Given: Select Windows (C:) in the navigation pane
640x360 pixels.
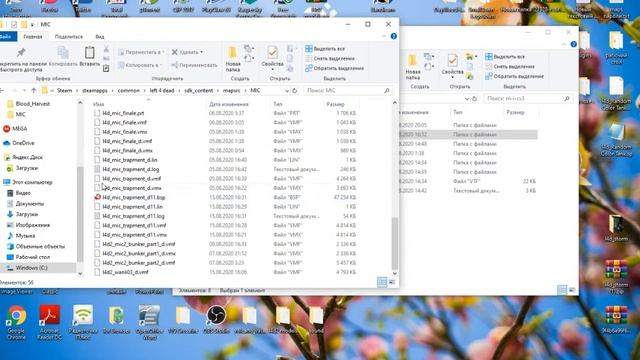Looking at the screenshot, I should (38, 268).
